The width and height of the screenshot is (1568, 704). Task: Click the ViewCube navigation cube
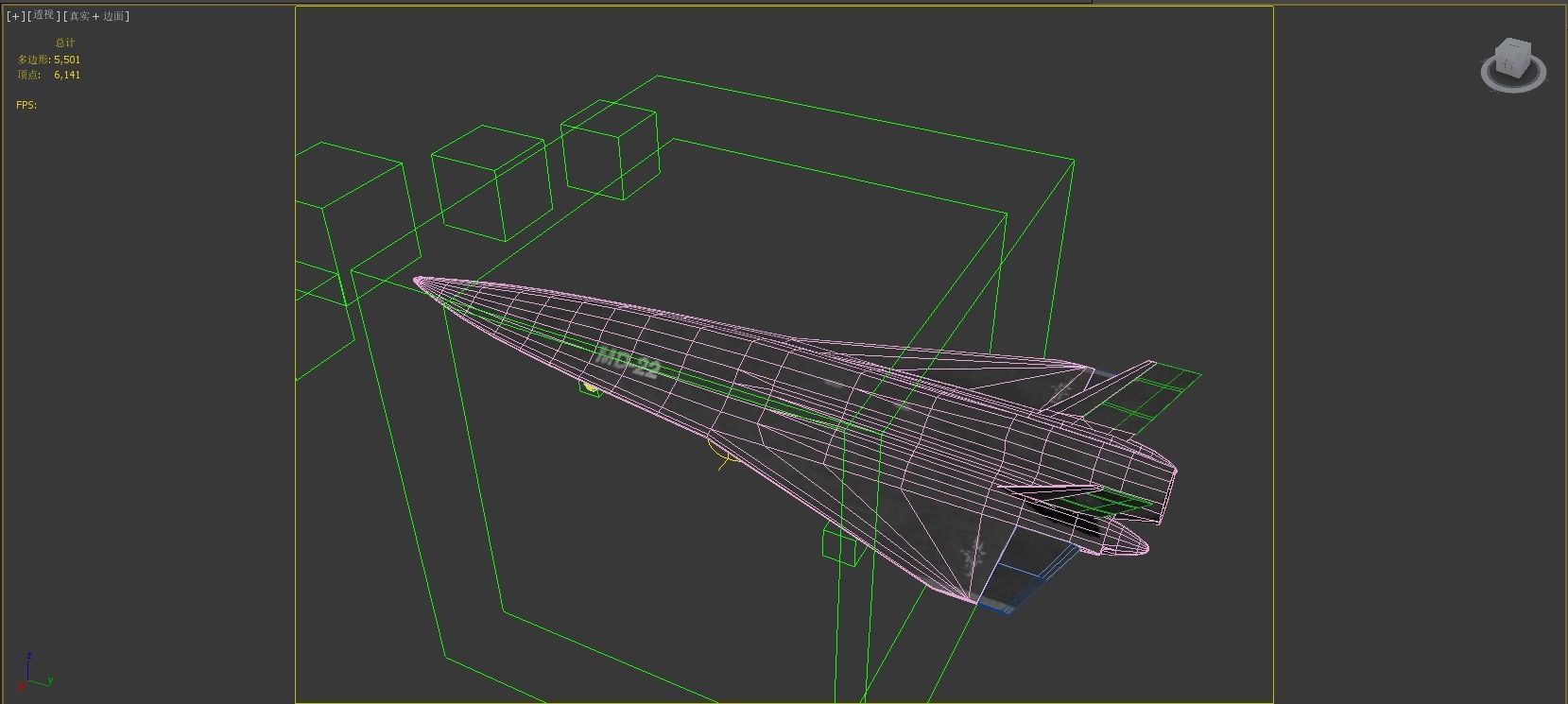tap(1514, 60)
